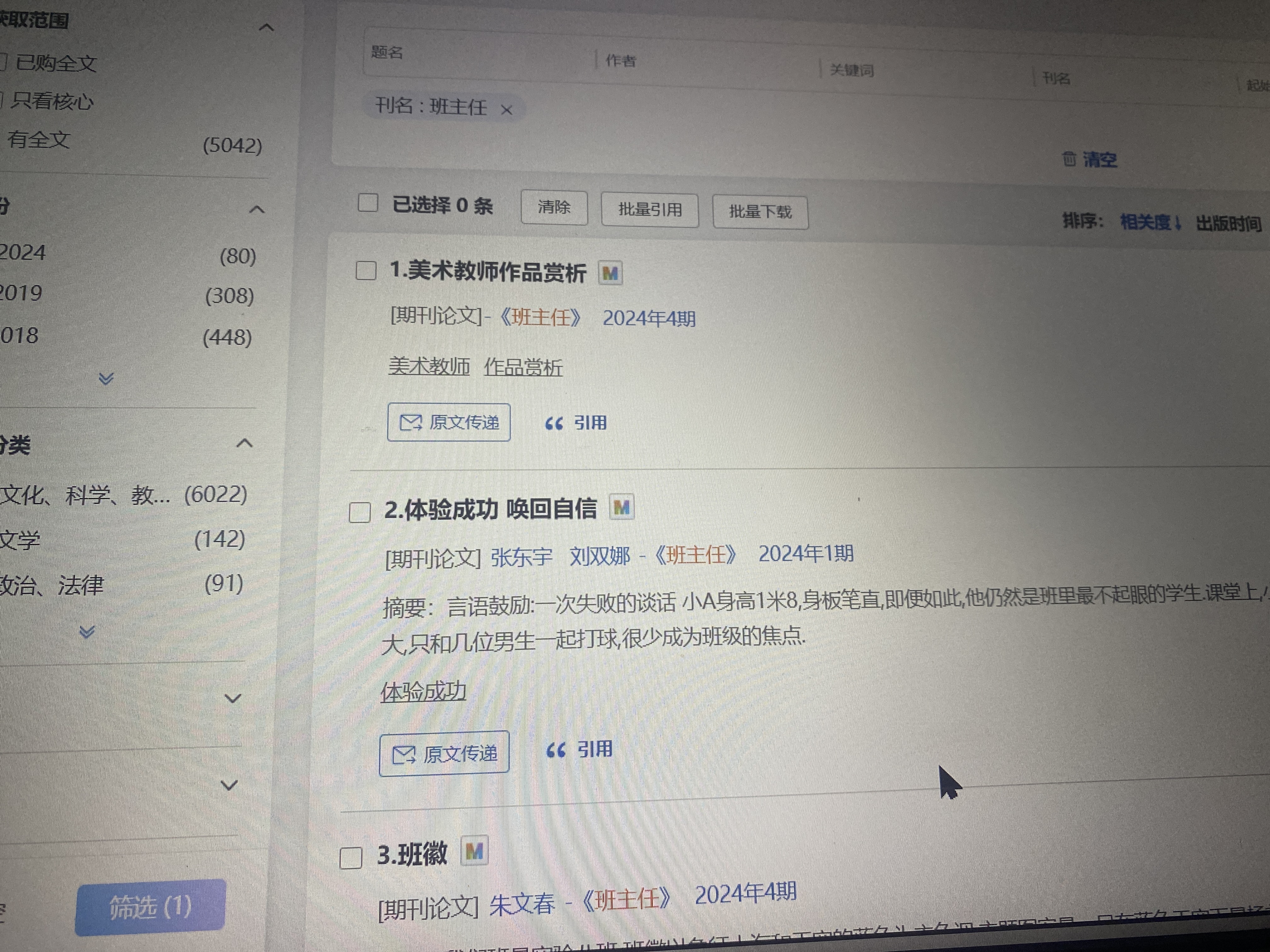The width and height of the screenshot is (1270, 952).
Task: Collapse the 获取范围 section chevron
Action: coord(266,27)
